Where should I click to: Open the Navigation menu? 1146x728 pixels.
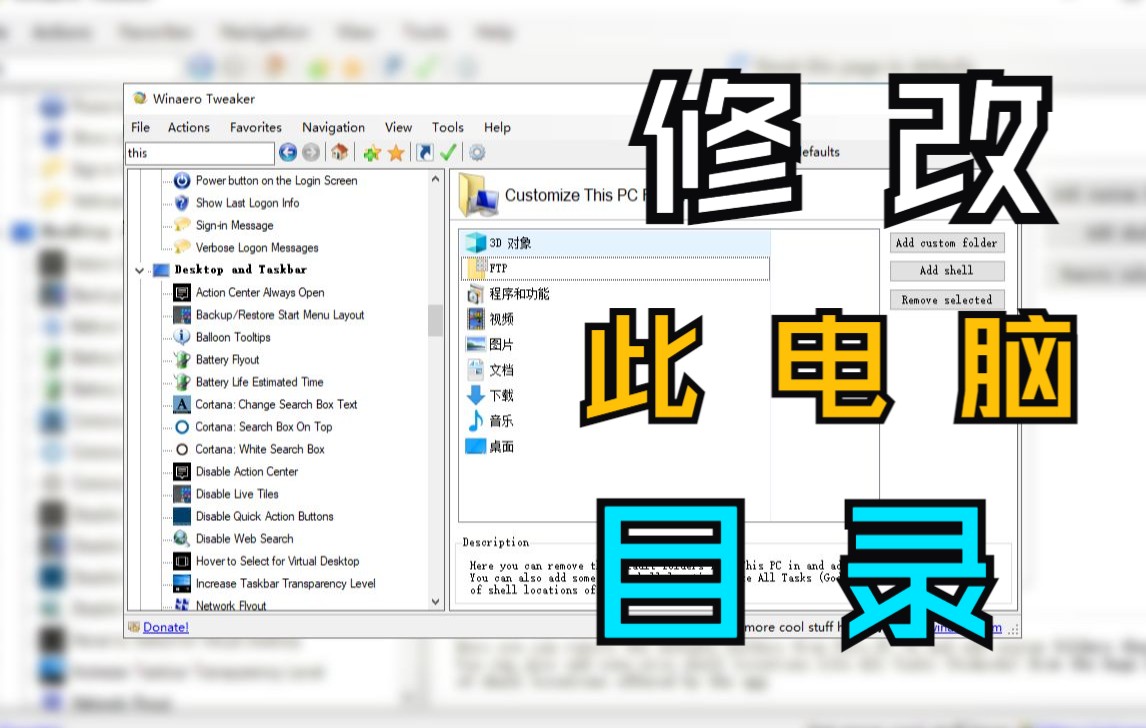click(x=333, y=127)
